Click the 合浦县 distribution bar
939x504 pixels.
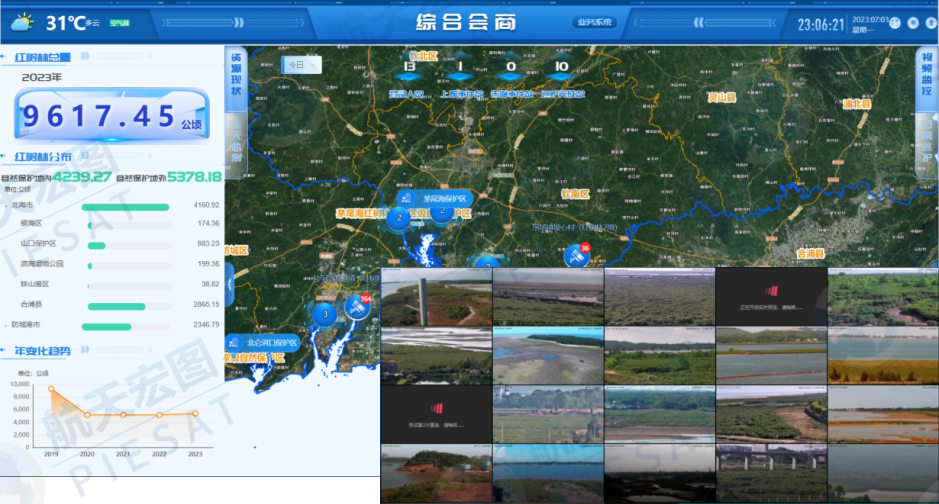117,306
